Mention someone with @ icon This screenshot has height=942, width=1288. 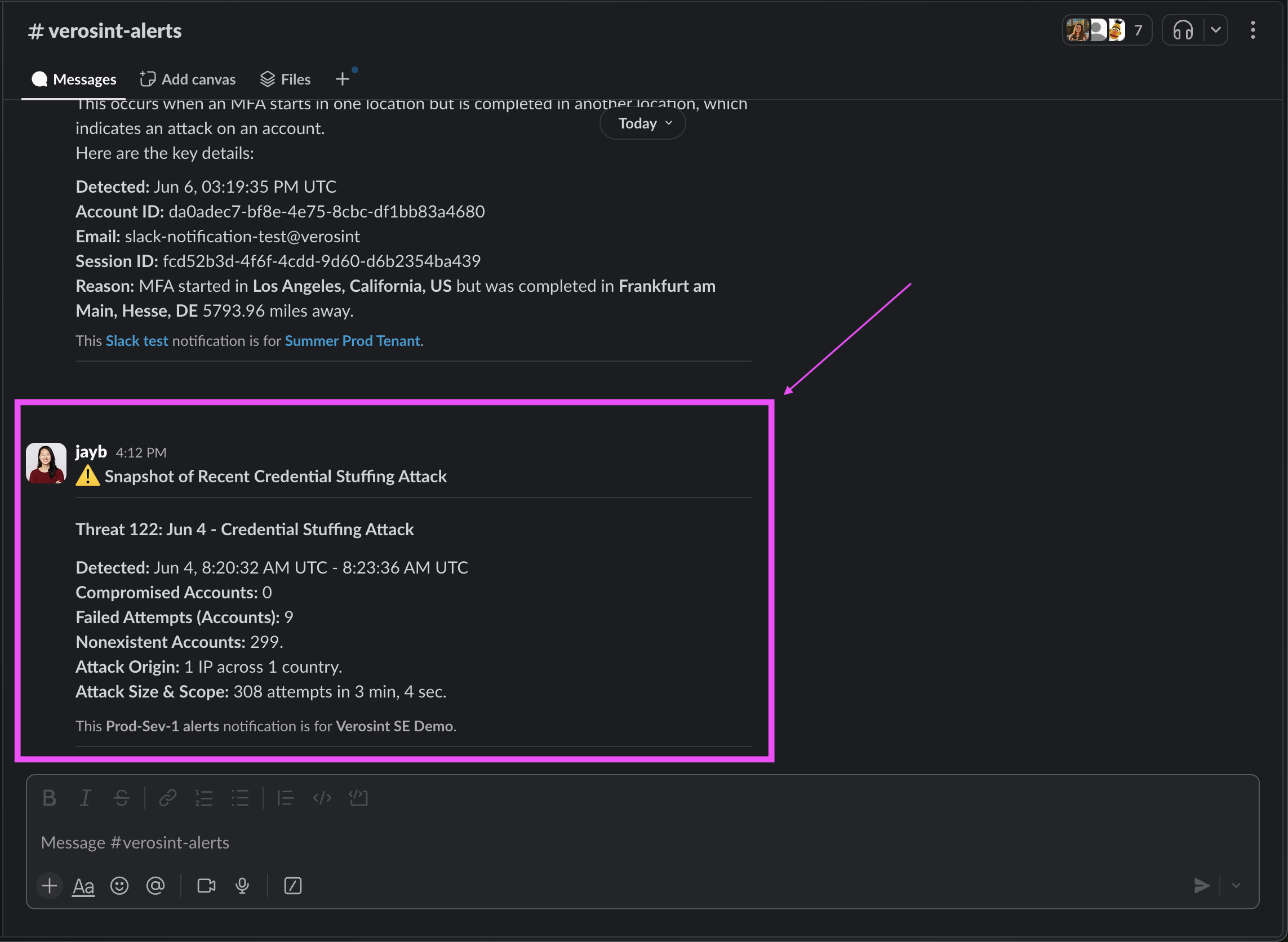click(x=155, y=886)
